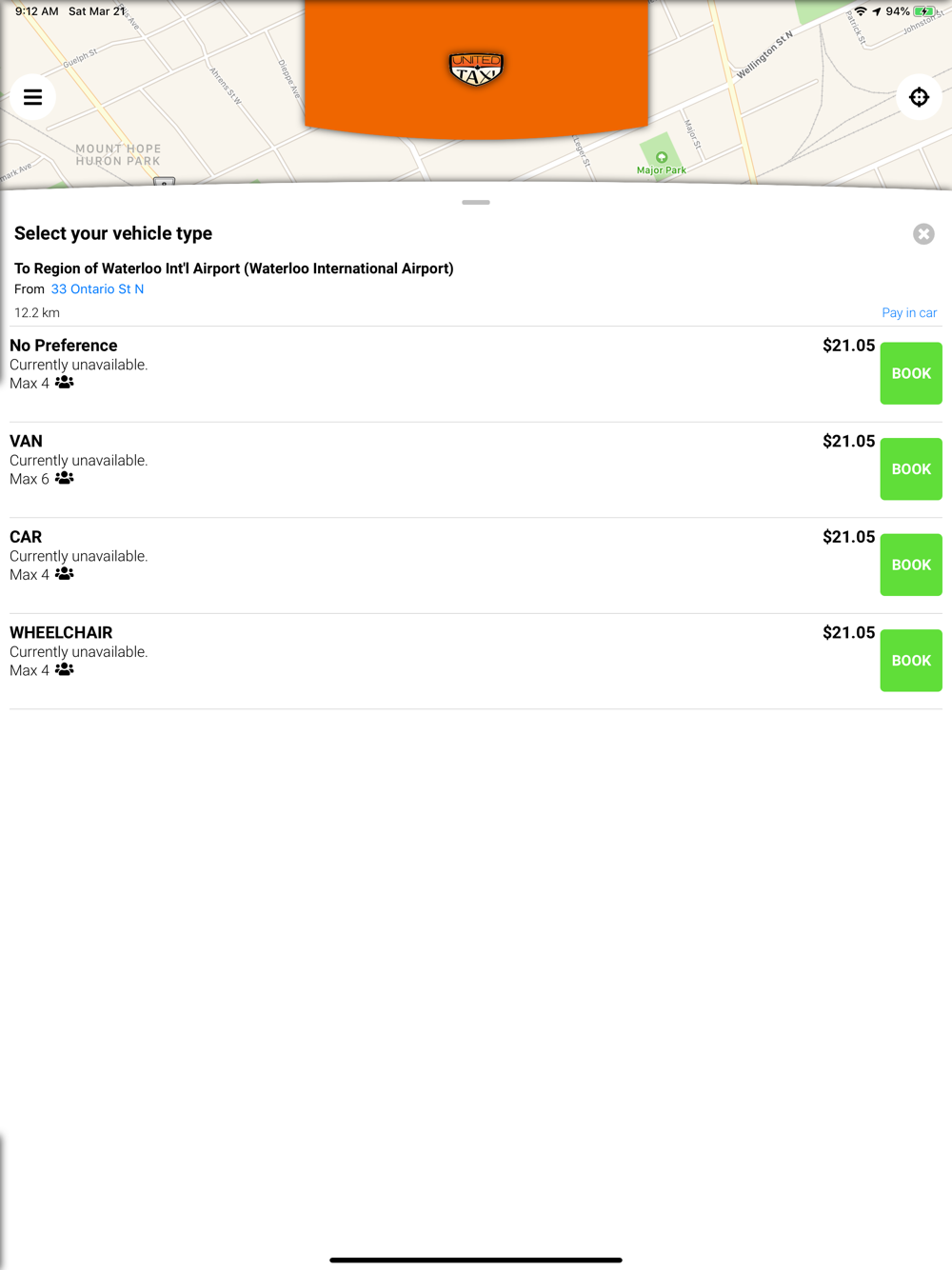This screenshot has height=1270, width=952.
Task: Open the hamburger menu
Action: [32, 97]
